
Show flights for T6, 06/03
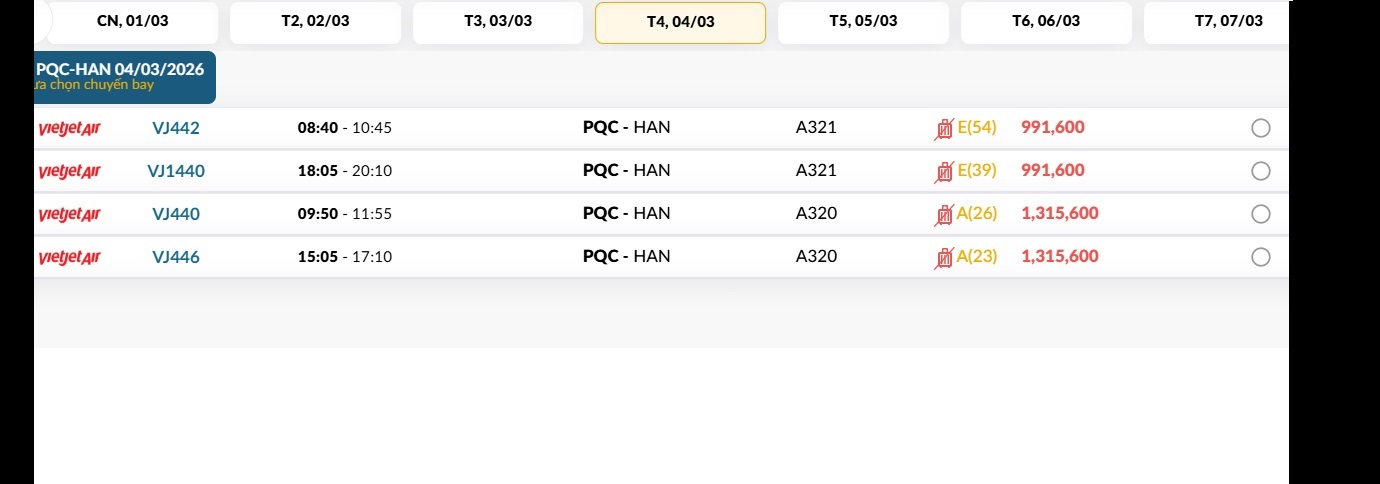pyautogui.click(x=1046, y=22)
